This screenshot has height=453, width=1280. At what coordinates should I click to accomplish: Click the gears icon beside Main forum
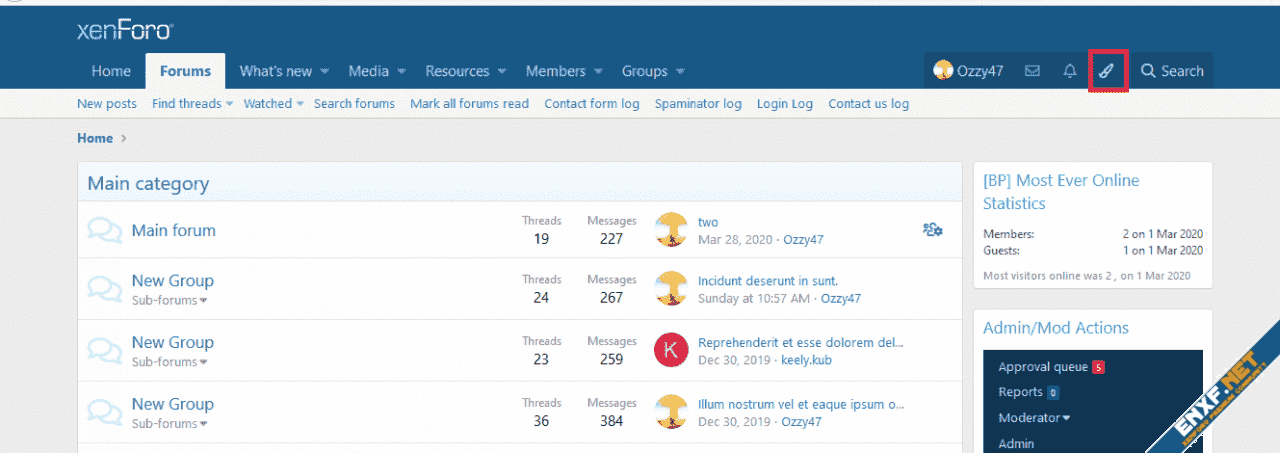[x=932, y=230]
